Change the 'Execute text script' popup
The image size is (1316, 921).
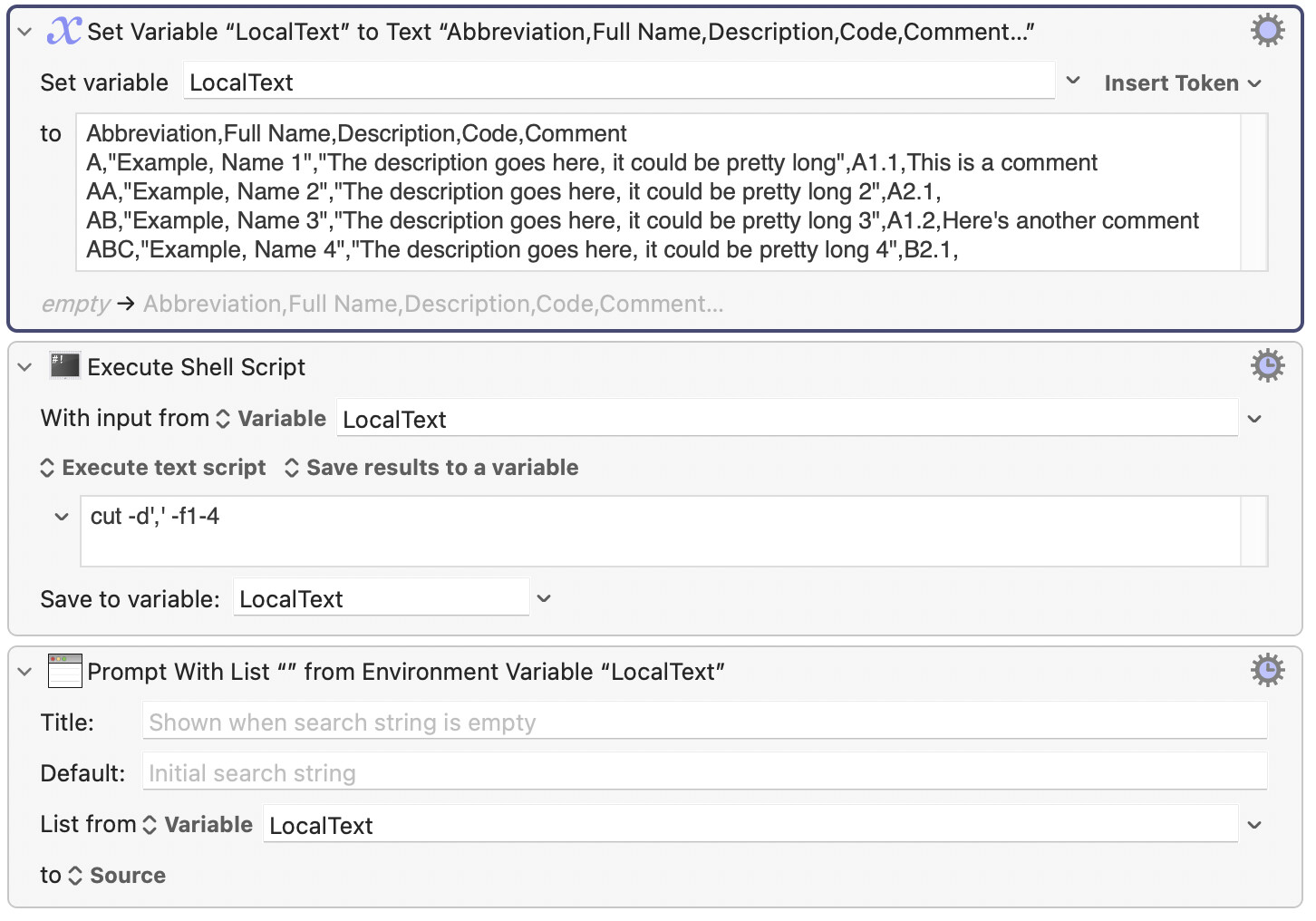(153, 467)
